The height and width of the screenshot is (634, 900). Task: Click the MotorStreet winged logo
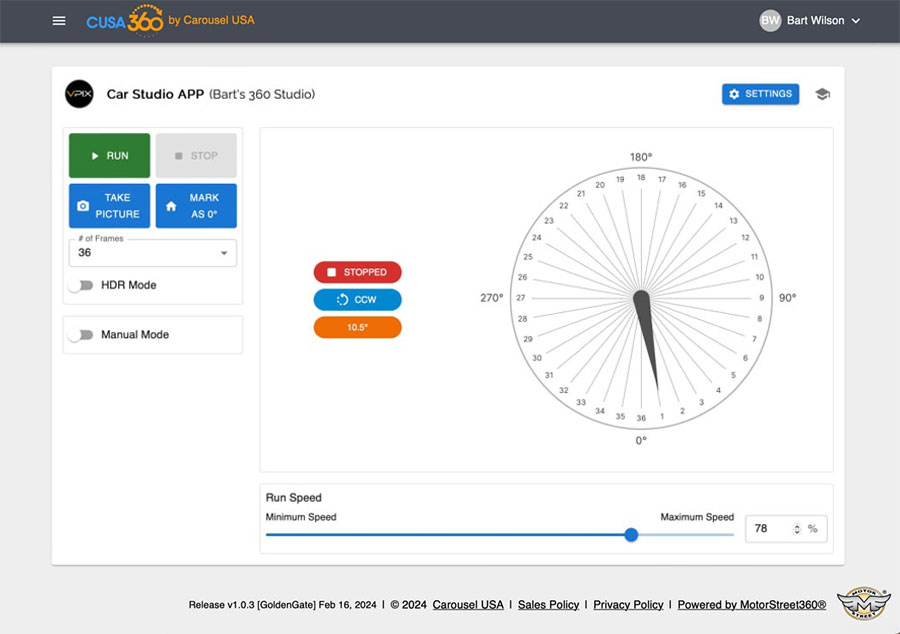click(x=862, y=605)
